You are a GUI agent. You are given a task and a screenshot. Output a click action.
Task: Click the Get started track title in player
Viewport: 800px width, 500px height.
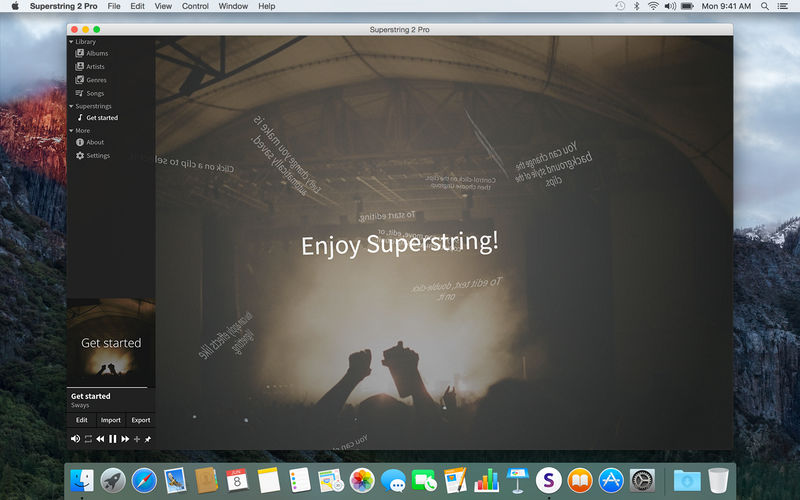point(91,396)
